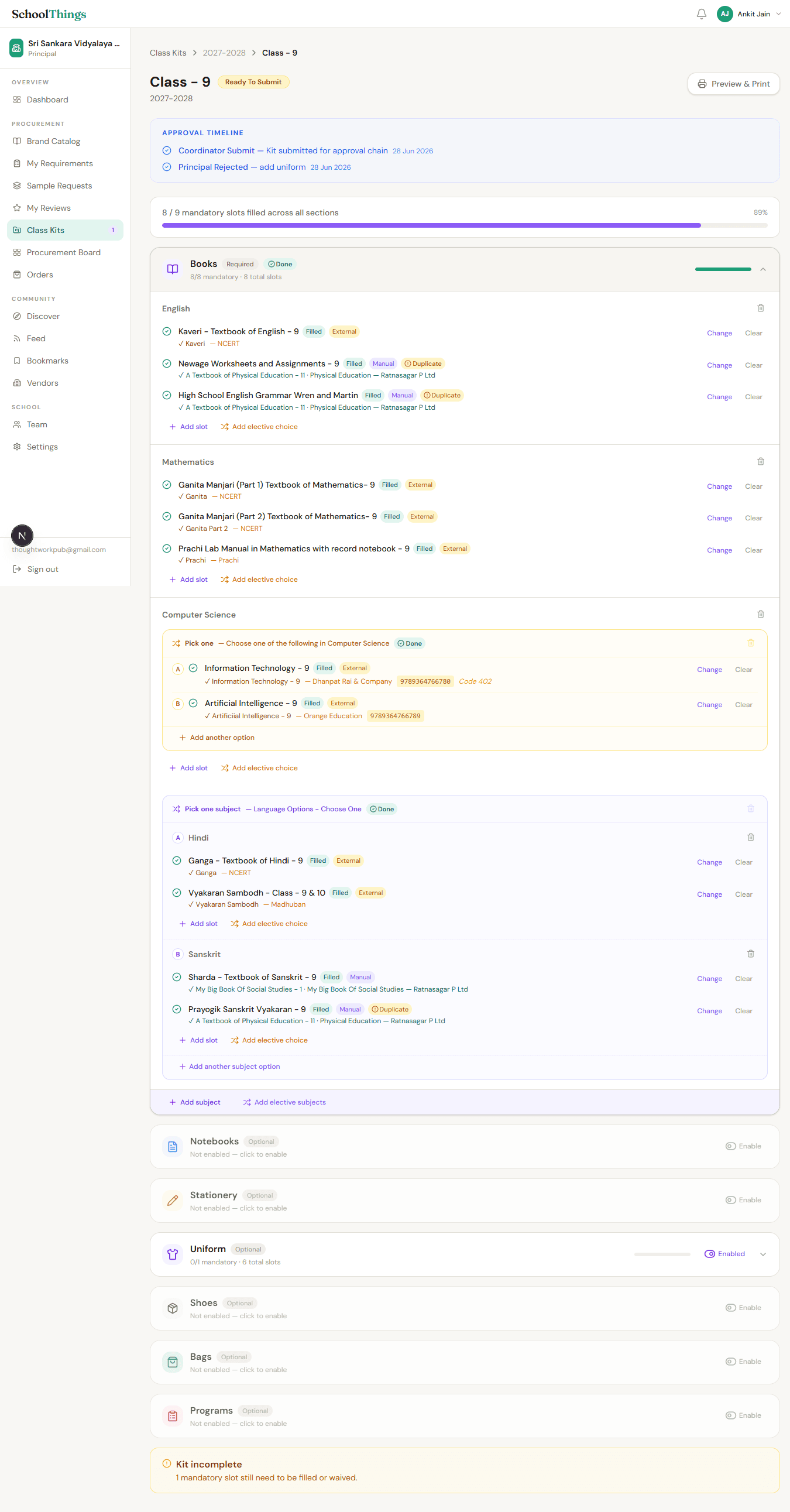The width and height of the screenshot is (790, 1512).
Task: Click the Books section book icon
Action: (x=173, y=269)
